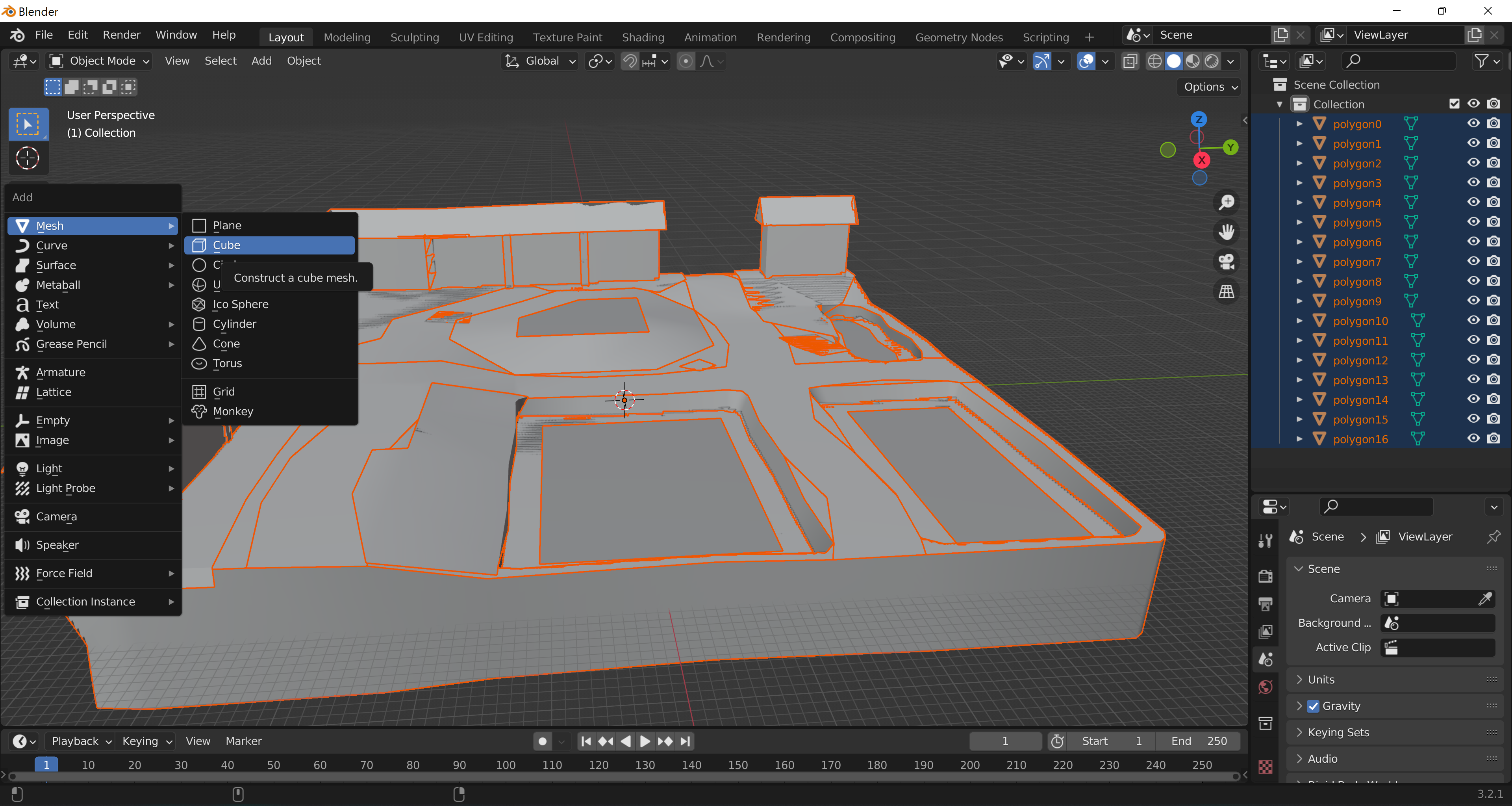Toggle X-ray view icon
Screen dimensions: 1512x806
[x=1130, y=61]
